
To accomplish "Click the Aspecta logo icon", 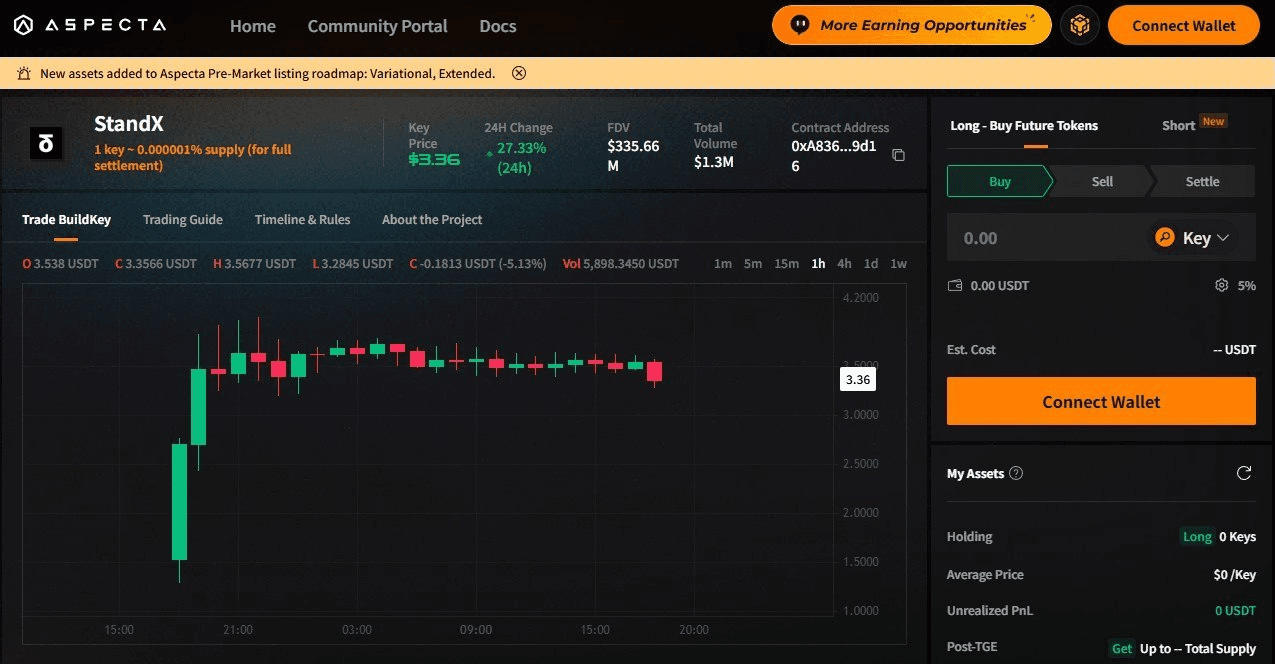I will pyautogui.click(x=24, y=26).
